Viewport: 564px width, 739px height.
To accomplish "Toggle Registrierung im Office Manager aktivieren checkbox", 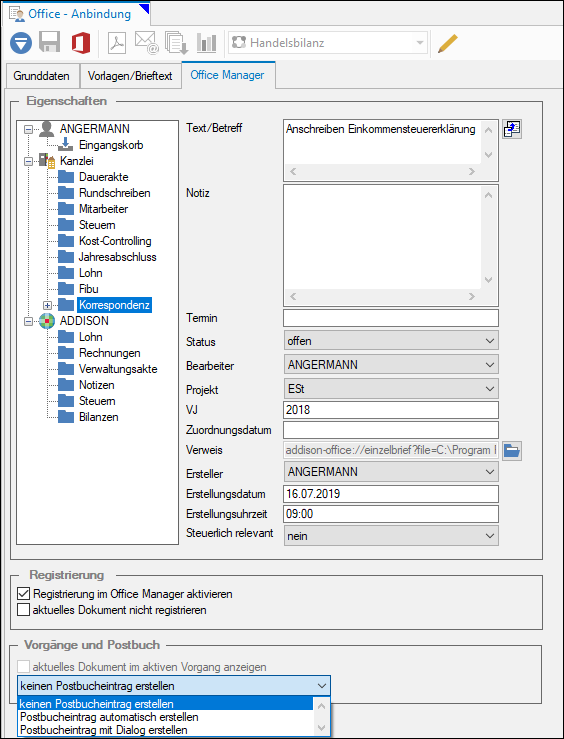I will (x=23, y=594).
